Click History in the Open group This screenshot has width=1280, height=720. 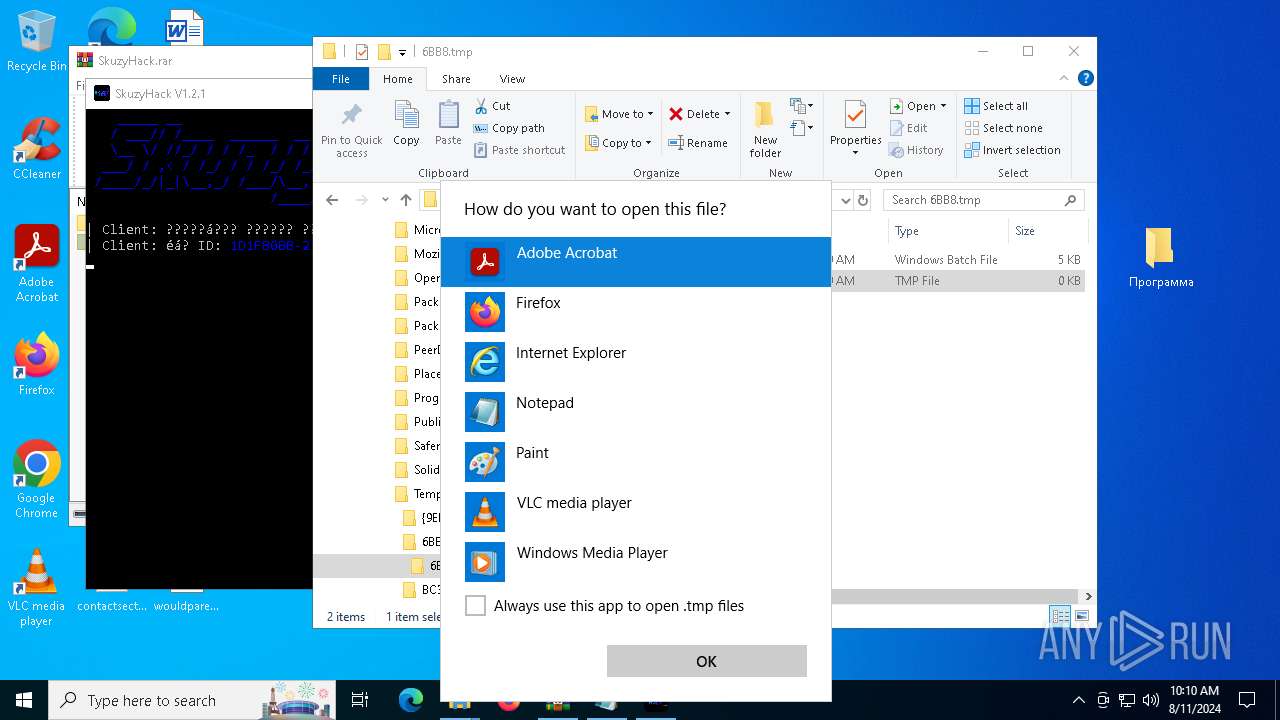tap(916, 150)
